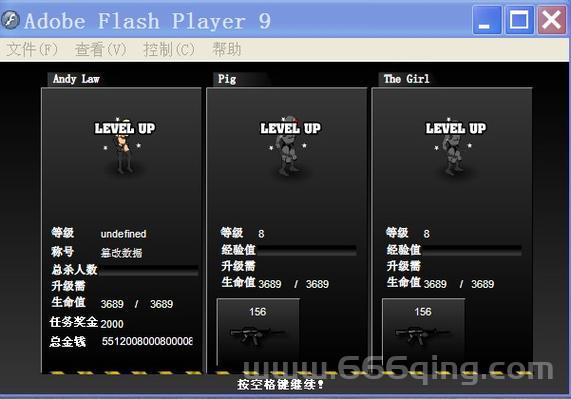
Task: Open the 帮助 menu
Action: click(227, 49)
